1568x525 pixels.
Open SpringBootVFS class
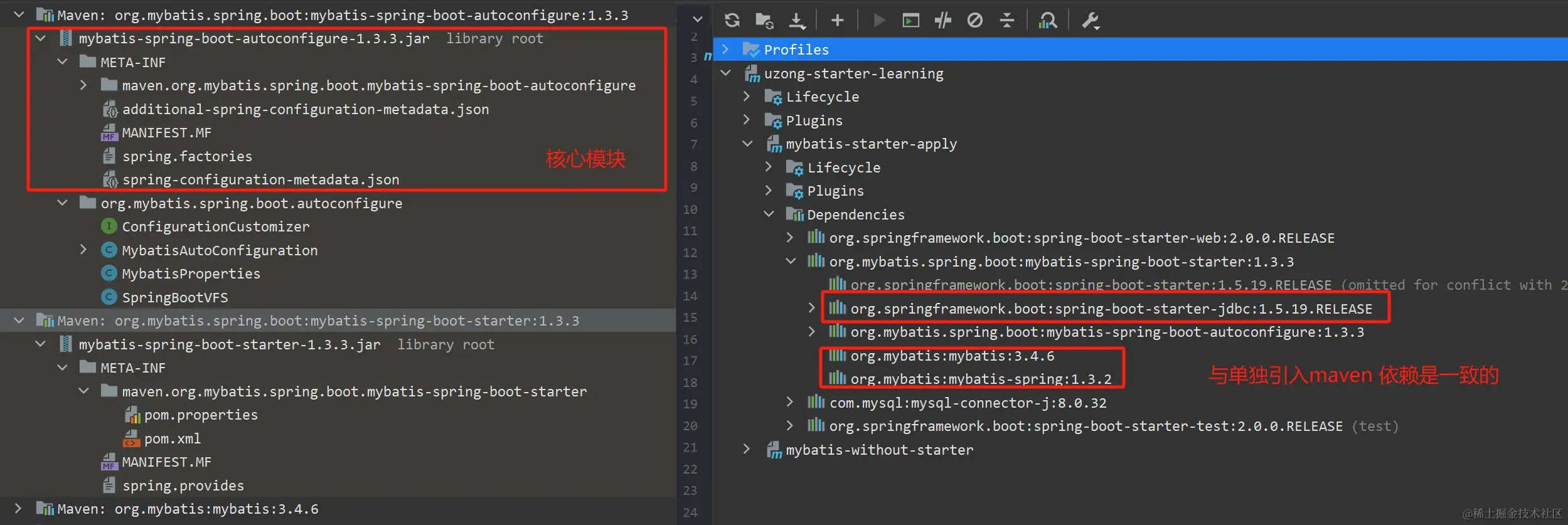174,297
